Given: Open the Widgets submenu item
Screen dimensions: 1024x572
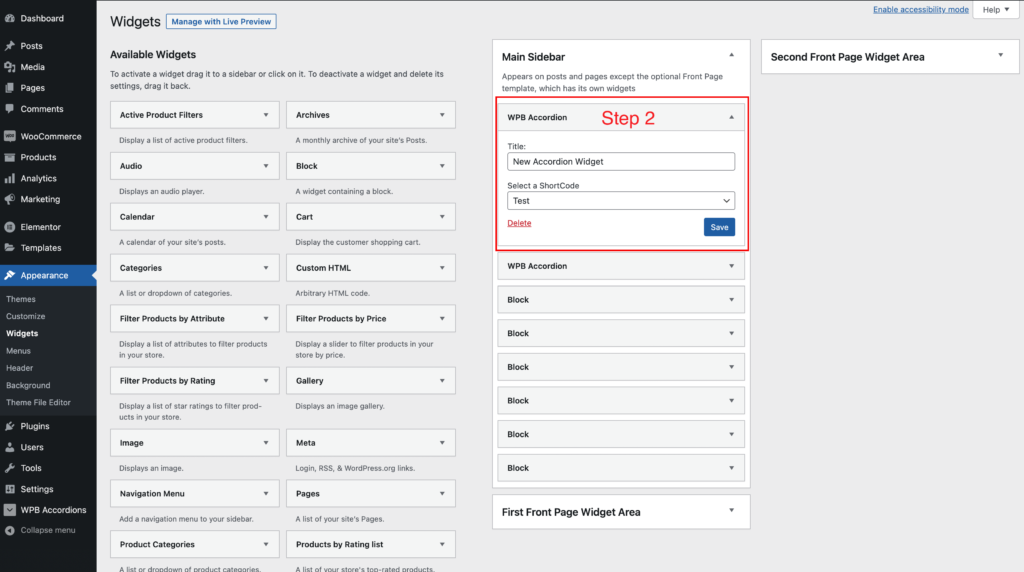Looking at the screenshot, I should (22, 333).
